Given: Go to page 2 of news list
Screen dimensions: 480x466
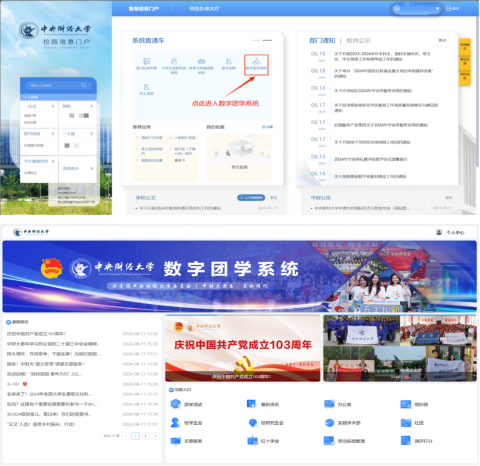Looking at the screenshot, I should (145, 436).
